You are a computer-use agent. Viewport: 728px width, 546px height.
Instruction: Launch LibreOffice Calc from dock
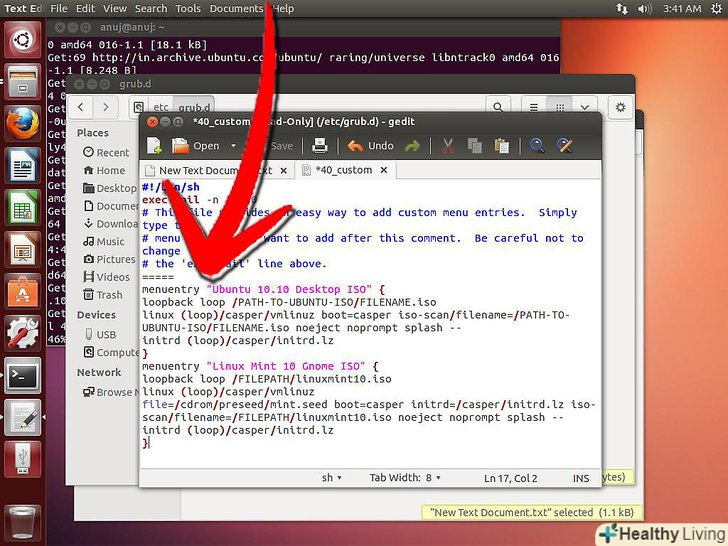point(23,208)
